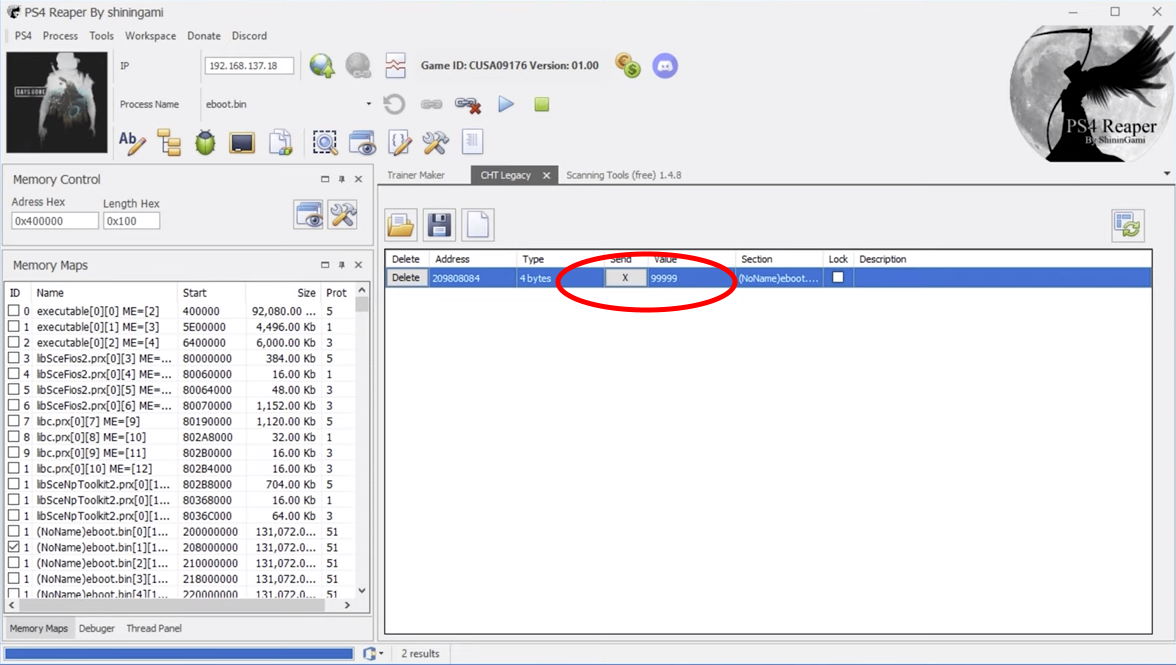Open the Process Name dropdown arrow
The image size is (1176, 665).
(368, 104)
